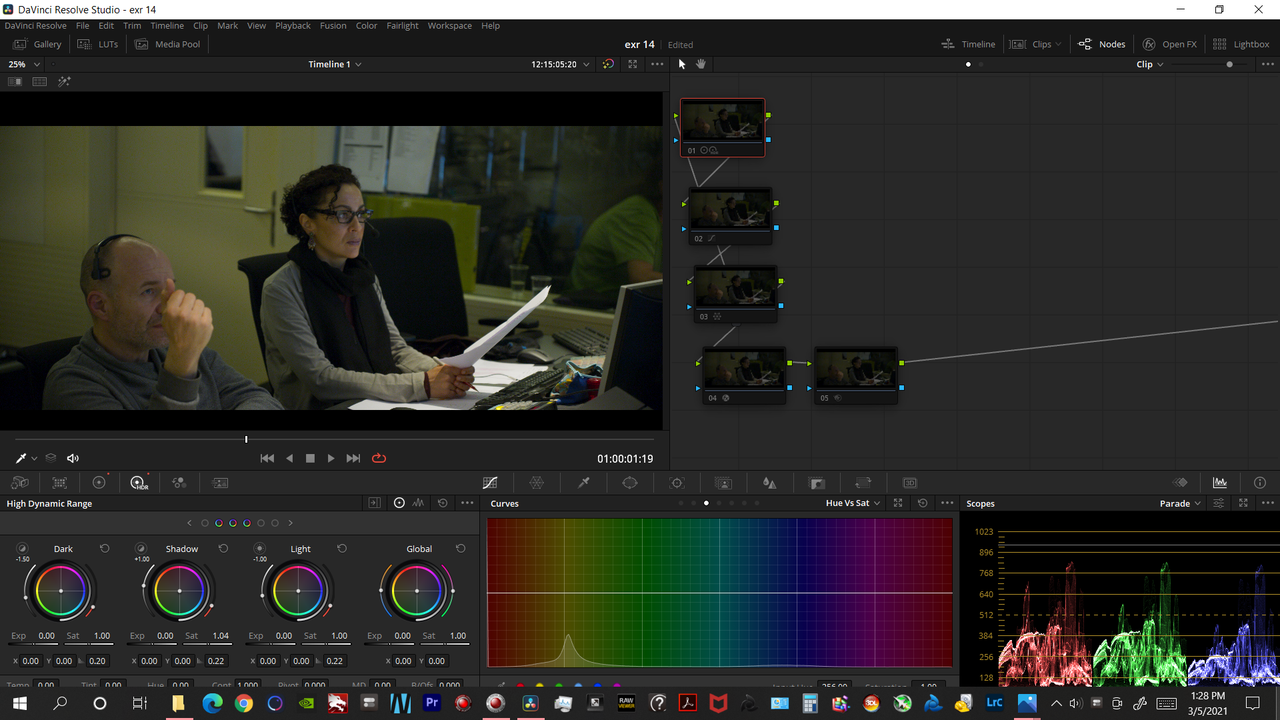This screenshot has width=1280, height=720.
Task: Open the Blur palette
Action: 769,483
